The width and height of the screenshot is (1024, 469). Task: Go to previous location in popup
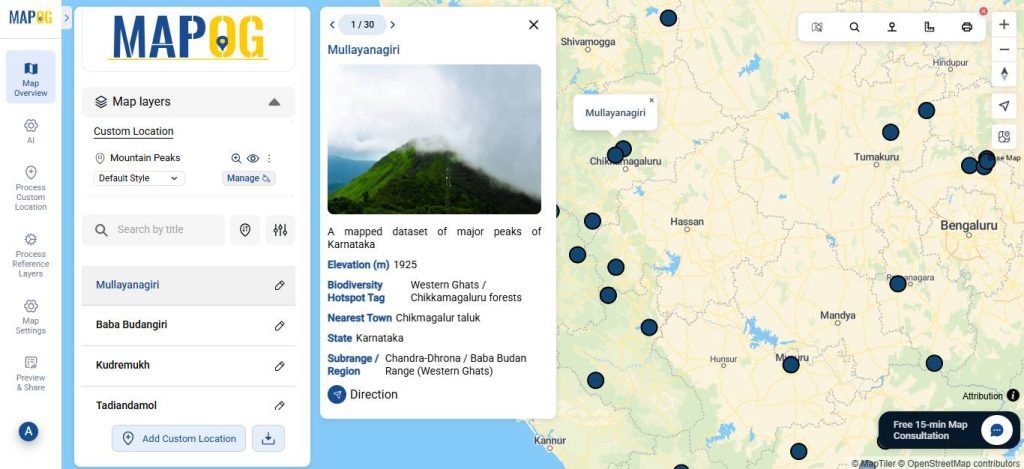click(332, 25)
